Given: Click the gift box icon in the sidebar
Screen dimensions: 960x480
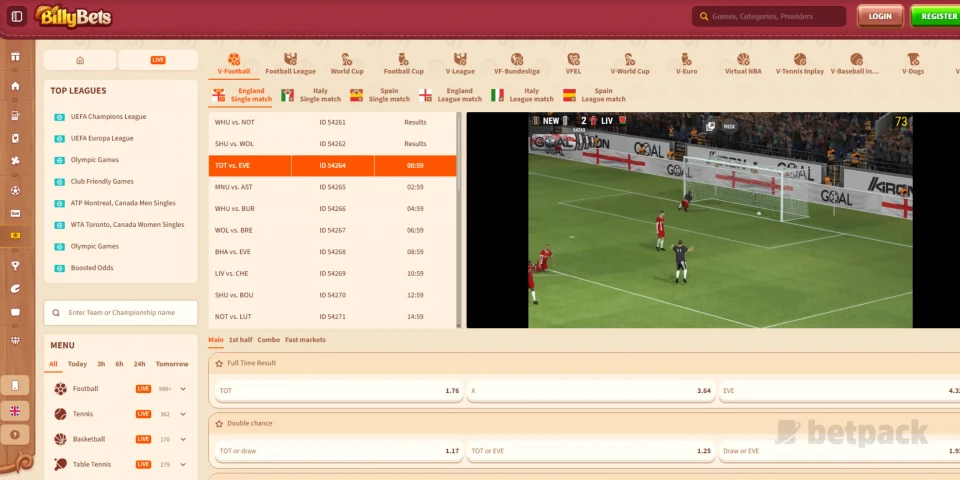Looking at the screenshot, I should click(15, 57).
